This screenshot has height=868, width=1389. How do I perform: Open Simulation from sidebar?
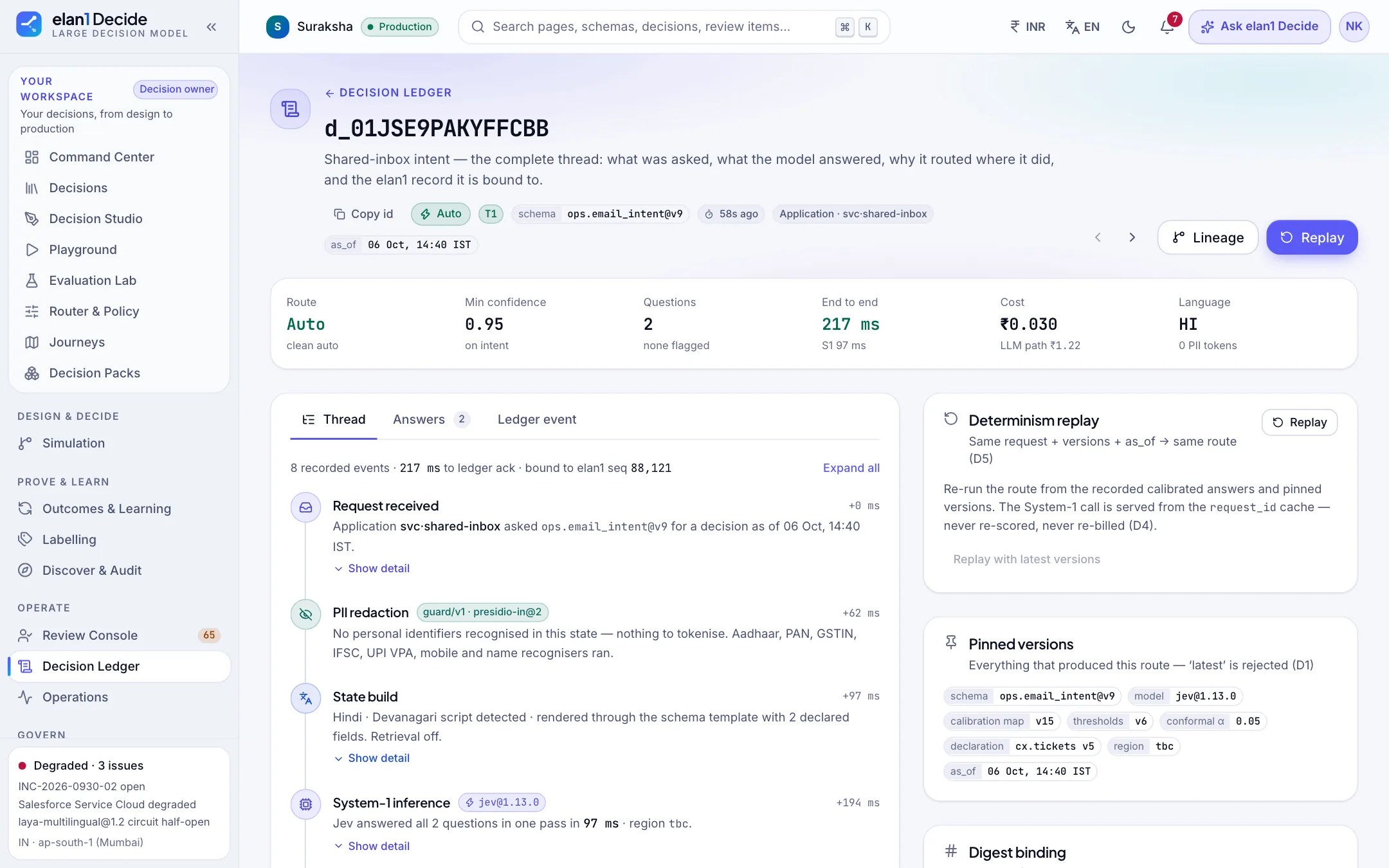click(x=119, y=444)
